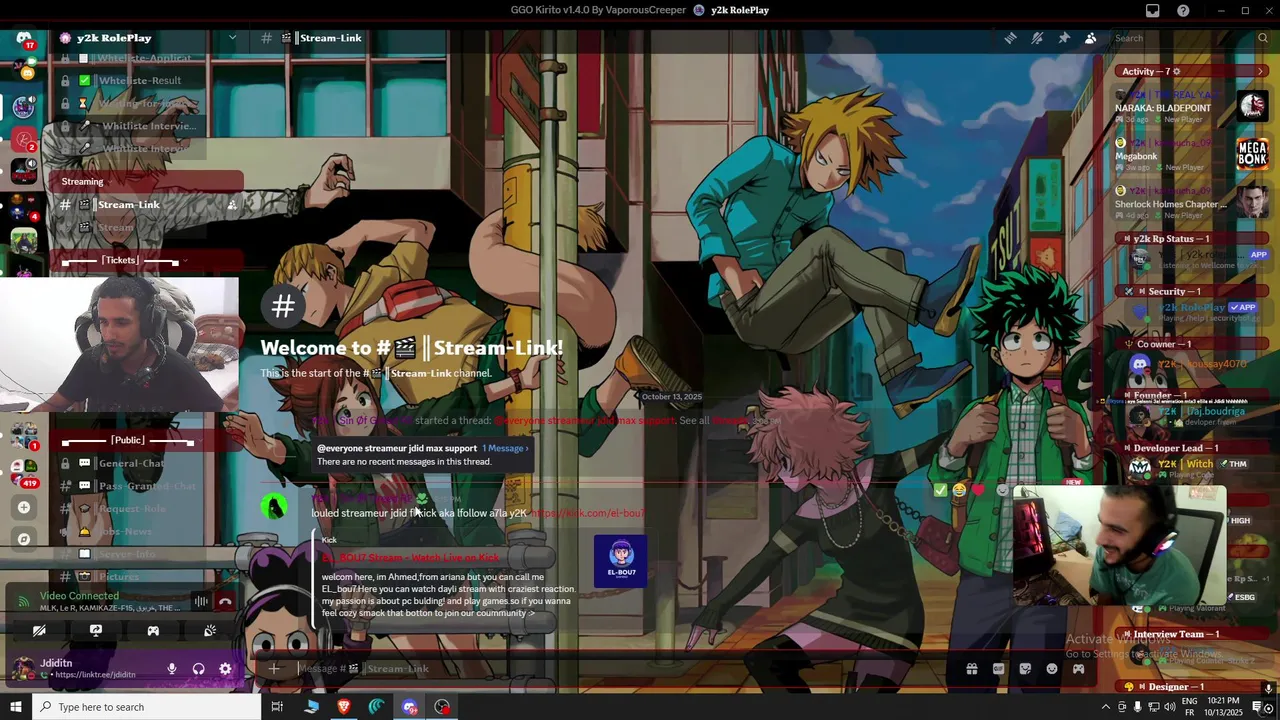Start an activity with gamepad icon
Image resolution: width=1280 pixels, height=720 pixels.
click(x=153, y=631)
